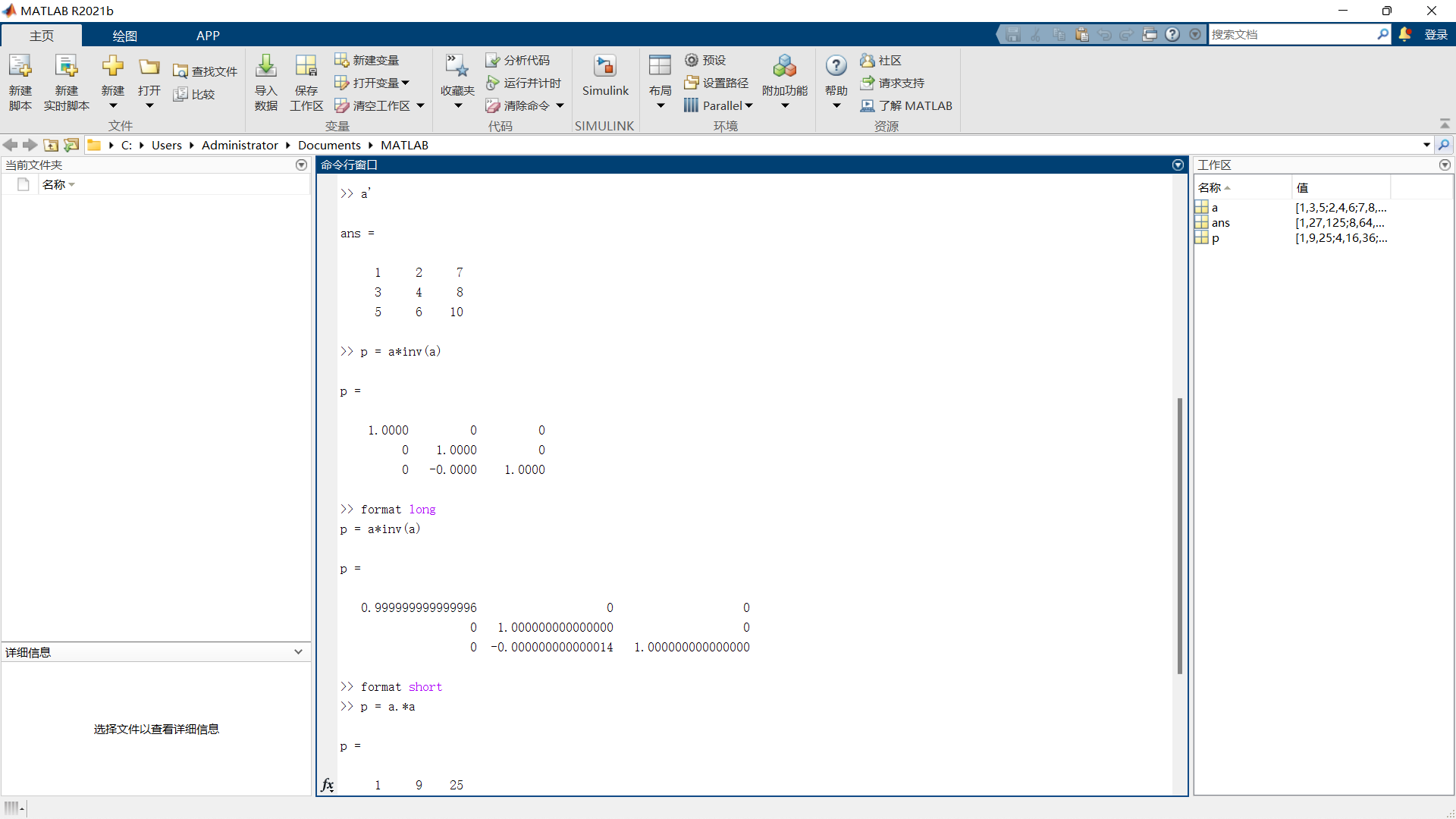Click the Open (打开) folder icon
The height and width of the screenshot is (819, 1456).
tap(149, 67)
